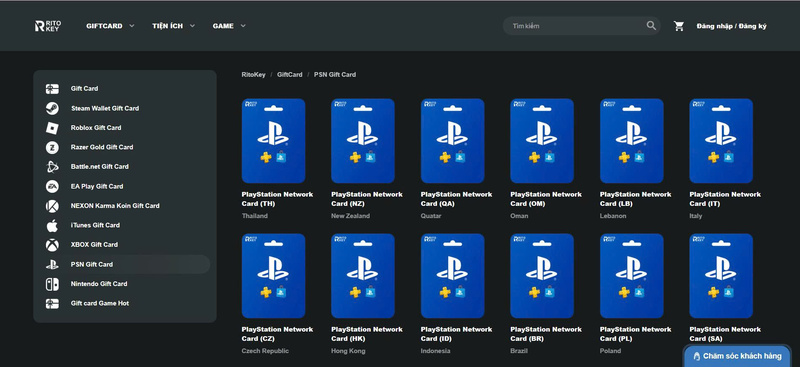This screenshot has height=367, width=800.
Task: Click the Steam Wallet sidebar icon
Action: point(52,108)
